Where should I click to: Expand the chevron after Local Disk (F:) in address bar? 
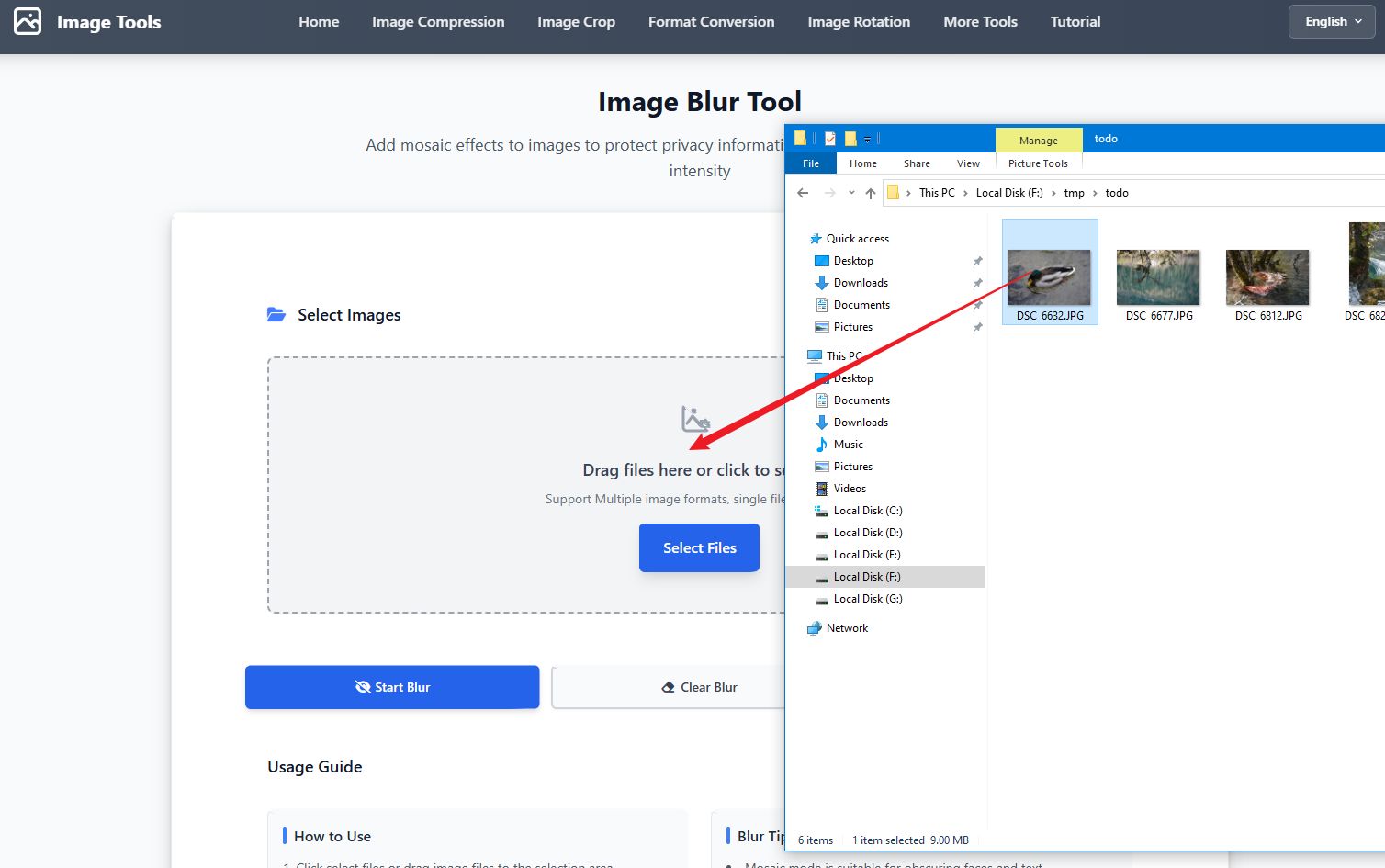[x=1053, y=193]
